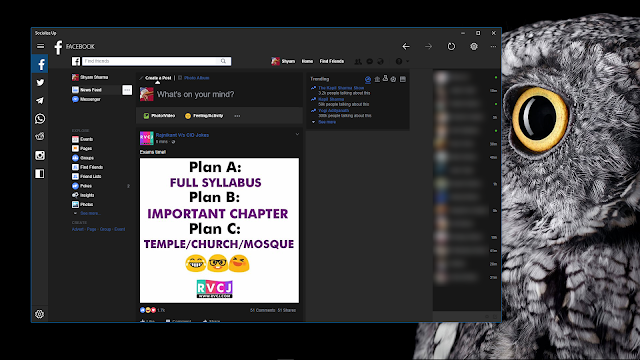Open WhatsApp from the sidebar
The height and width of the screenshot is (360, 640).
[40, 119]
